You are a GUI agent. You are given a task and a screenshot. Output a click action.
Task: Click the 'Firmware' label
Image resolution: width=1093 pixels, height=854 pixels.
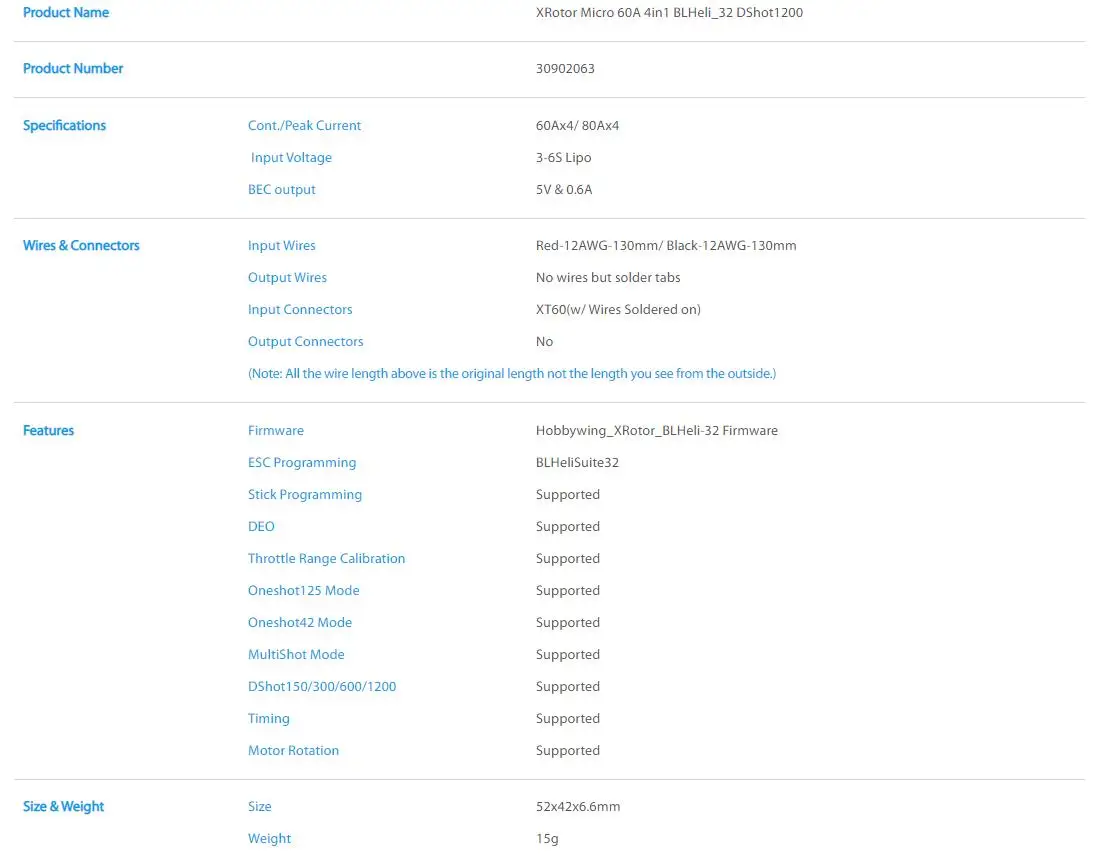pos(276,430)
